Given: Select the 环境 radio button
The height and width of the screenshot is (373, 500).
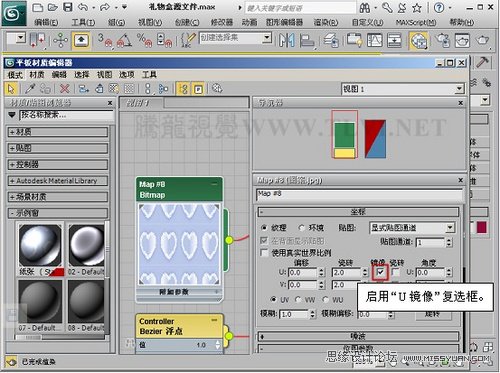Looking at the screenshot, I should 302,228.
